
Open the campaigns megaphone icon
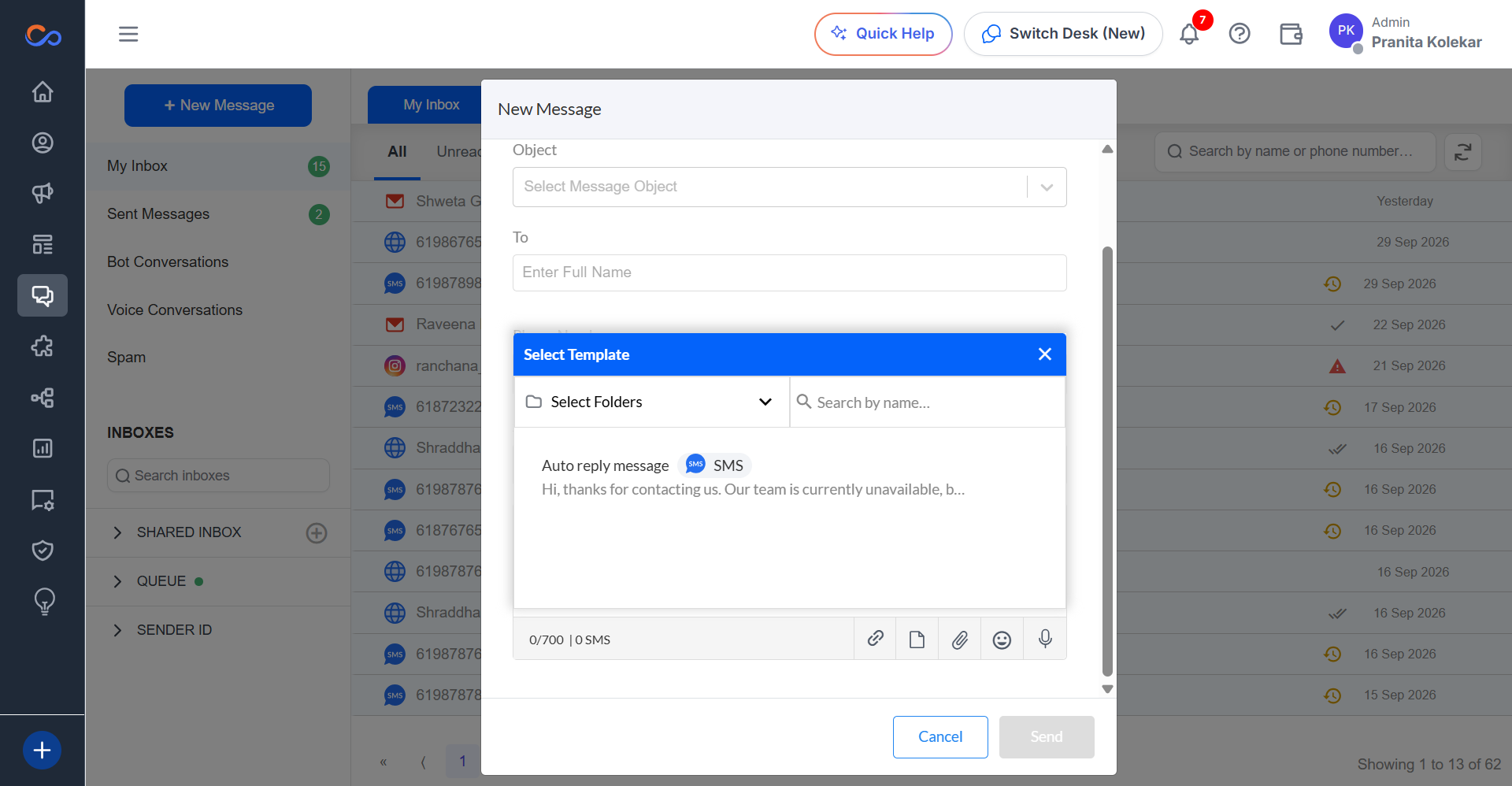pos(43,194)
